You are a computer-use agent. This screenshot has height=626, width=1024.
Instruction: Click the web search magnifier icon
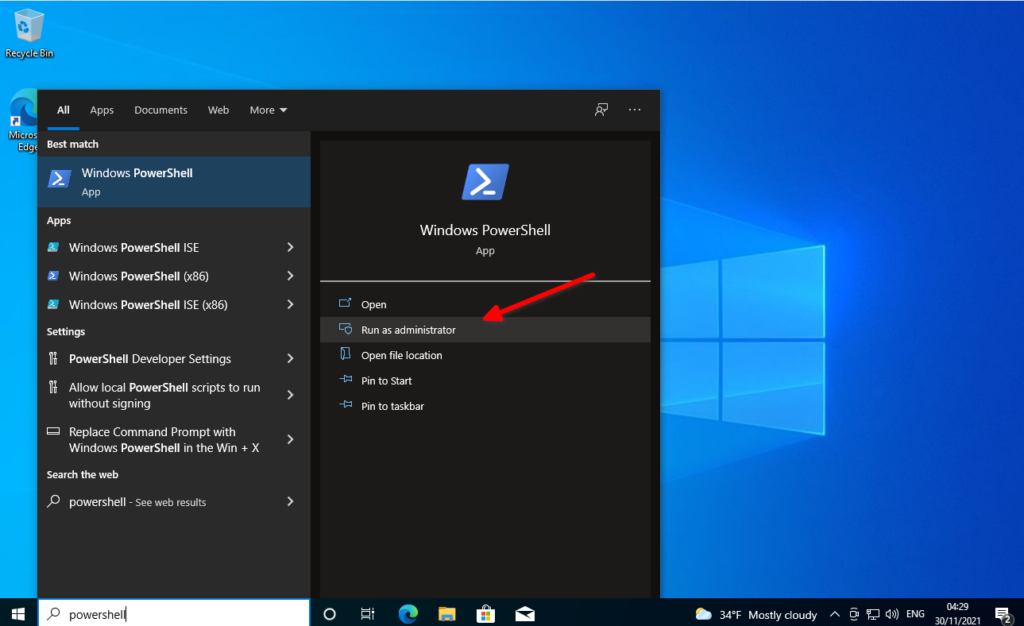coord(54,501)
